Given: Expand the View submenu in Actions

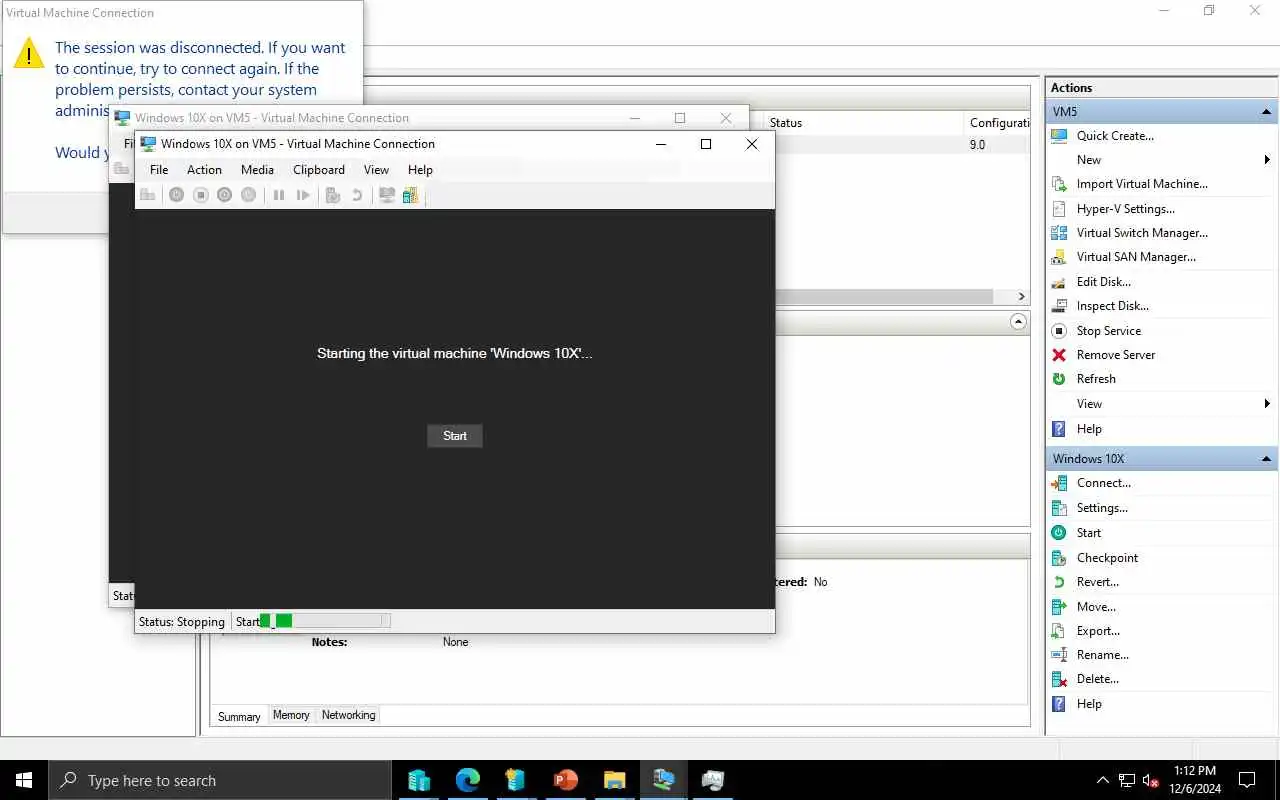Looking at the screenshot, I should [1267, 404].
